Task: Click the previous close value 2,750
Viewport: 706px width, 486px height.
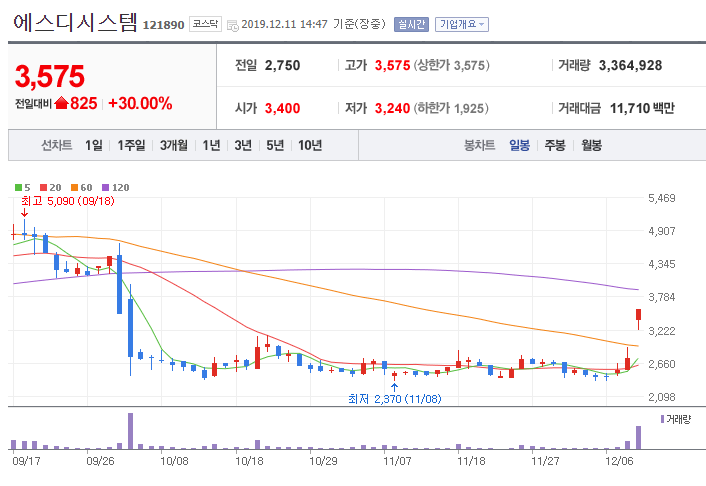Action: [x=282, y=66]
